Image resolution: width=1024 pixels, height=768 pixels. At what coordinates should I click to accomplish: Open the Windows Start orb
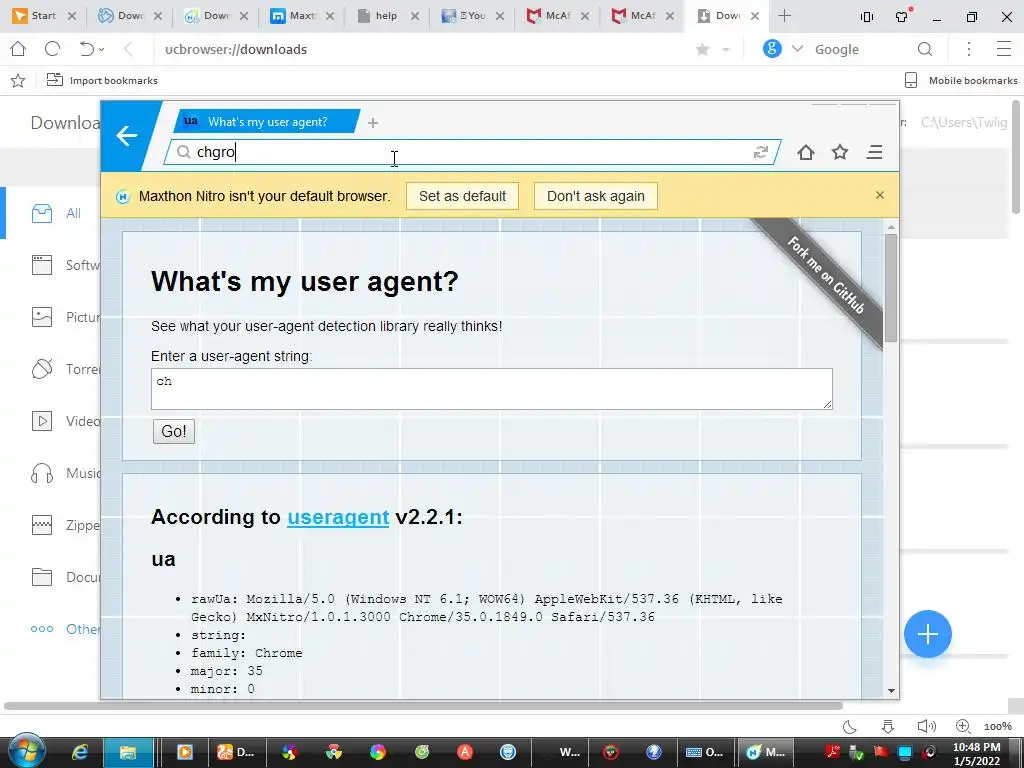click(27, 752)
